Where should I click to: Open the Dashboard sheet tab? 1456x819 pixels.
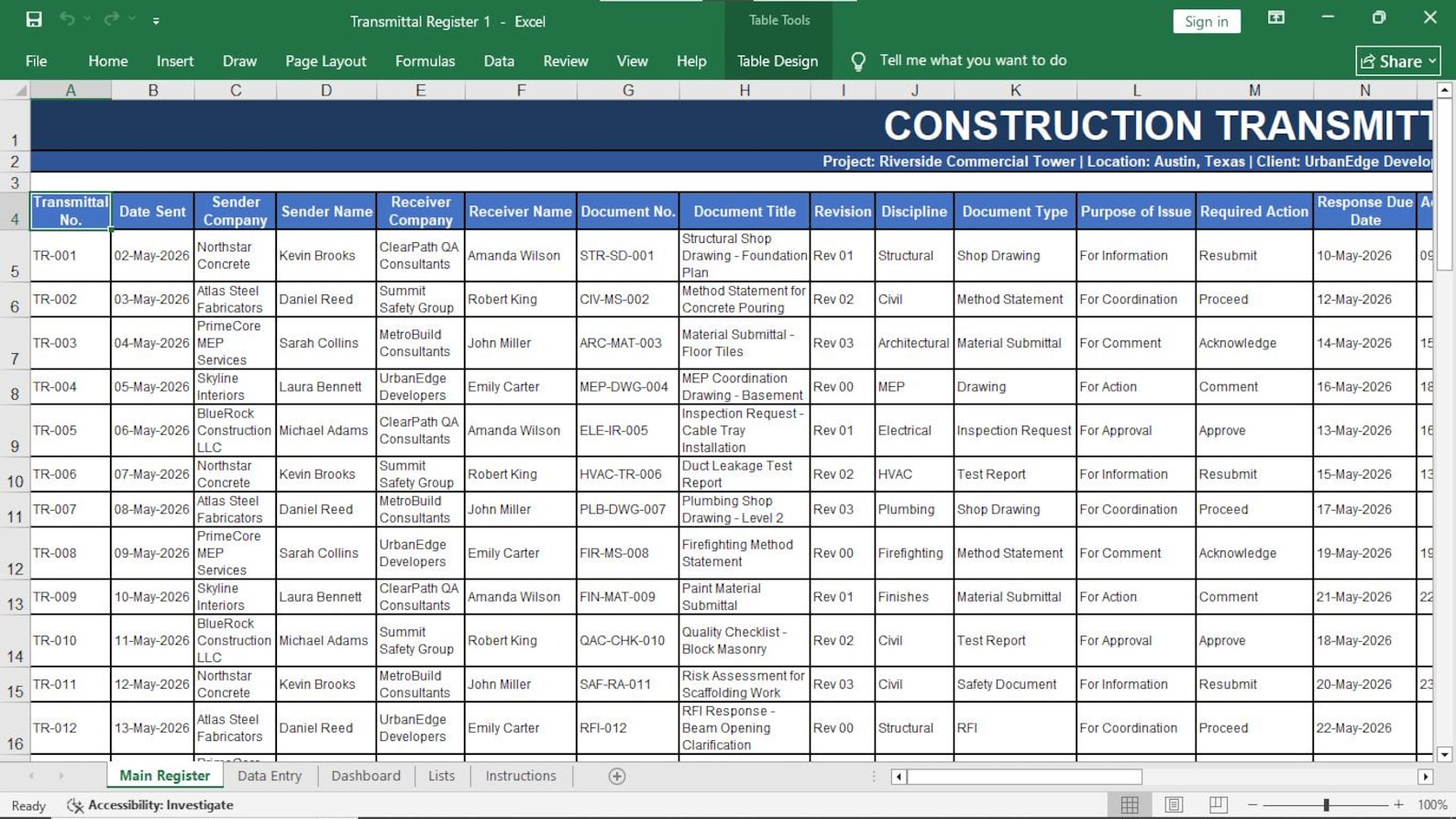[x=366, y=776]
